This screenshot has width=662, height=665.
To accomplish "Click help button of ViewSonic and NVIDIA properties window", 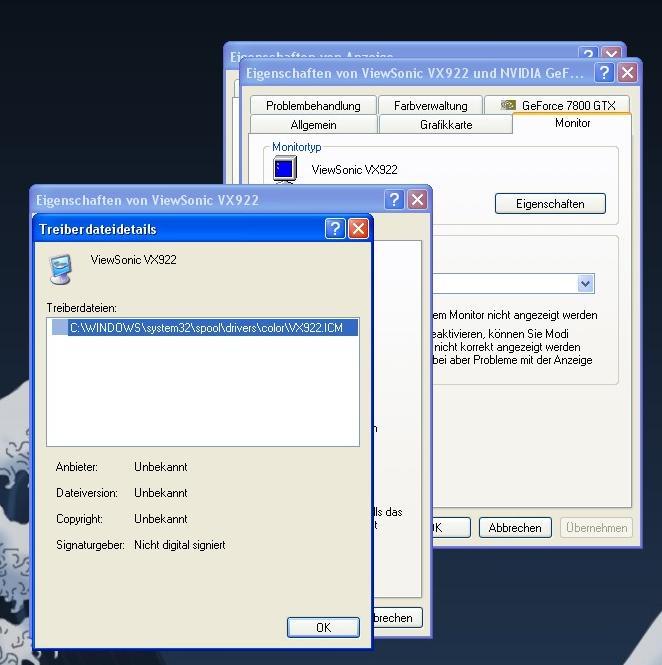I will coord(604,73).
